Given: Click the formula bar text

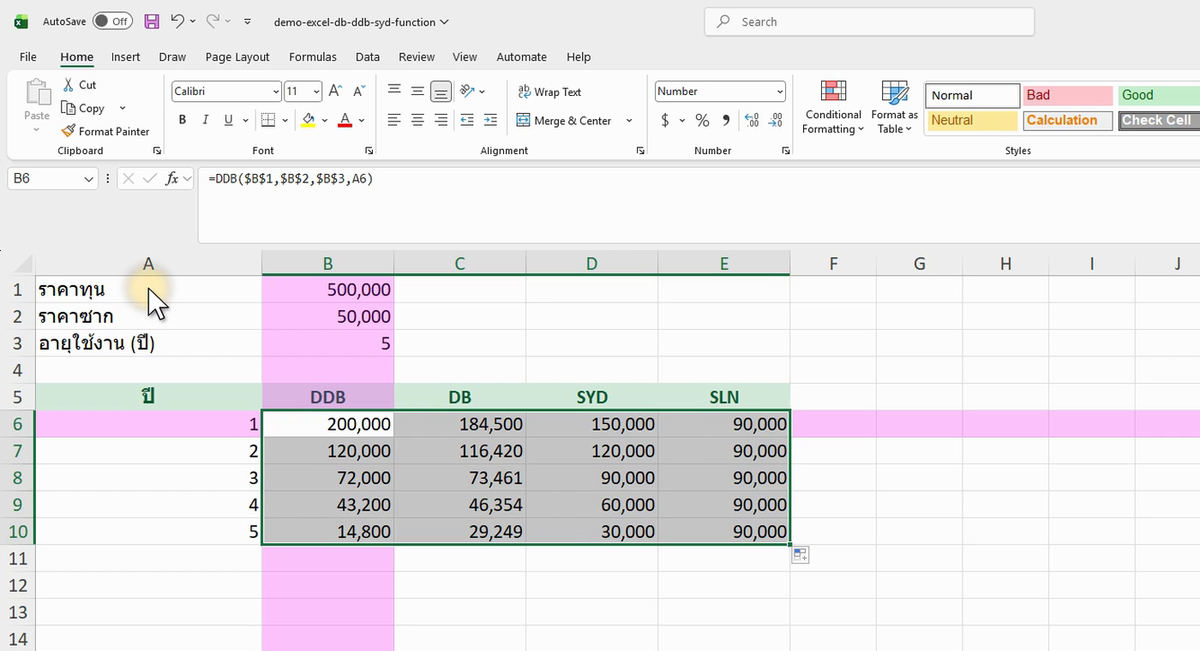Looking at the screenshot, I should (291, 178).
